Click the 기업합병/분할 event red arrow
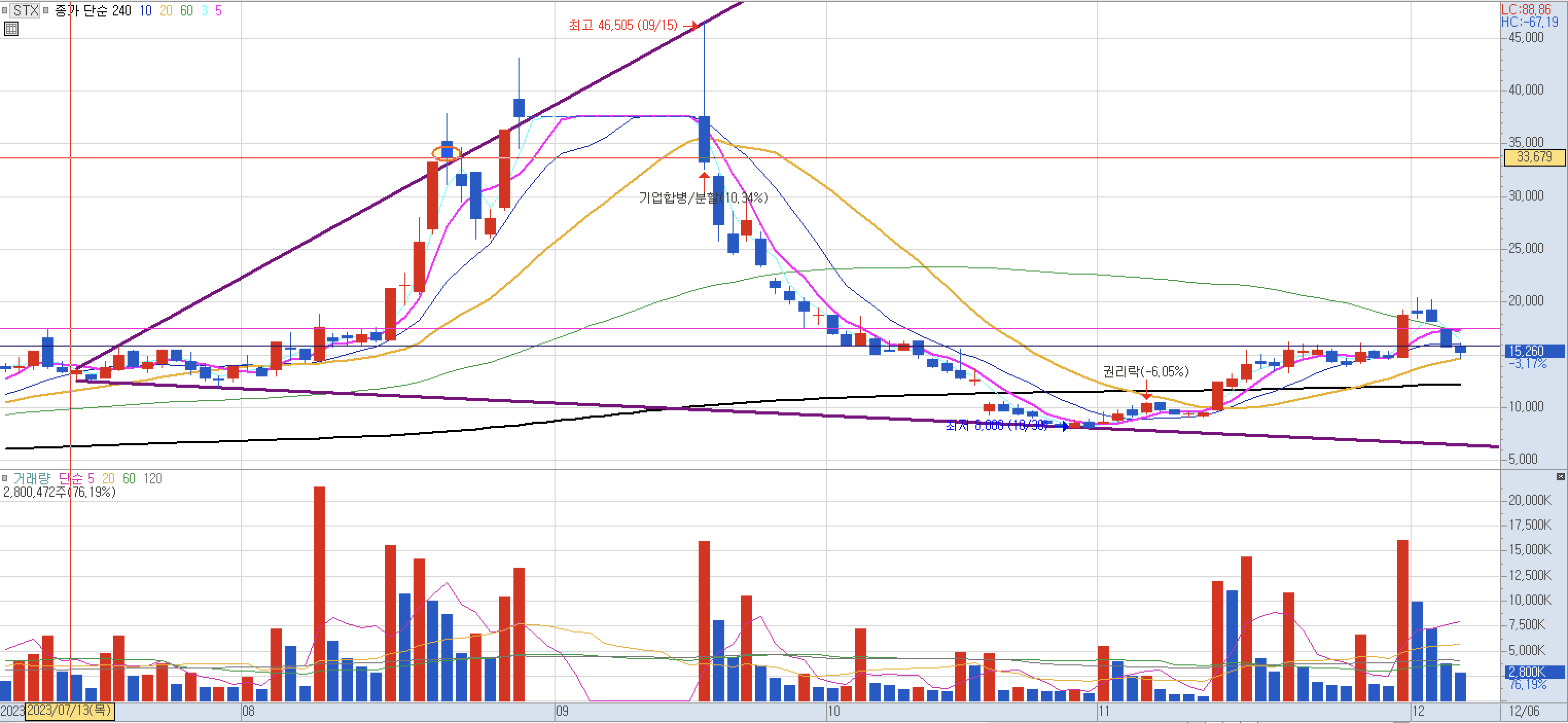The height and width of the screenshot is (723, 1568). pyautogui.click(x=704, y=177)
